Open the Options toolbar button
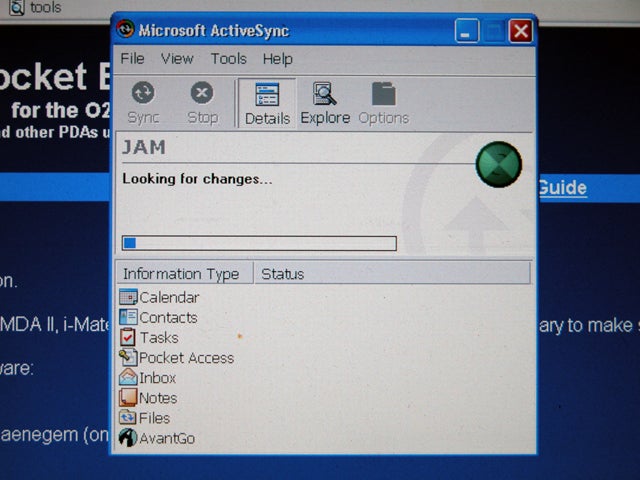This screenshot has width=640, height=480. [x=383, y=103]
